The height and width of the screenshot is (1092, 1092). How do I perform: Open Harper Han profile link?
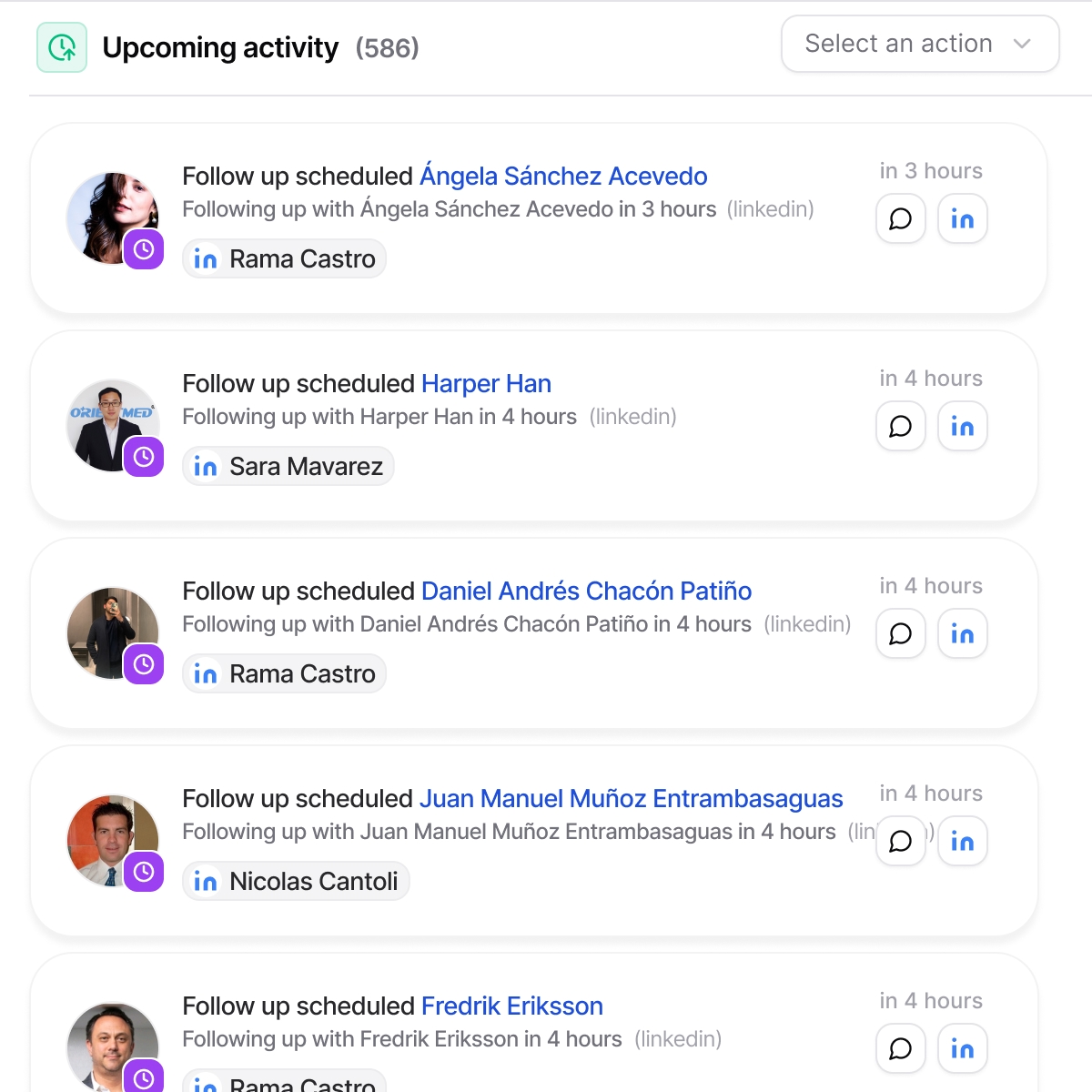486,384
